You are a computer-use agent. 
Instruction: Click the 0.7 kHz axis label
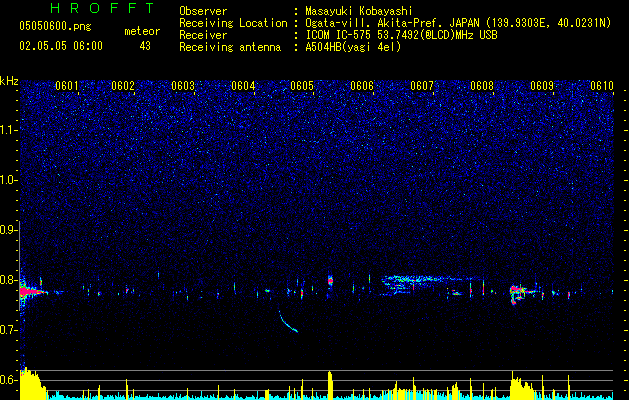pos(8,330)
